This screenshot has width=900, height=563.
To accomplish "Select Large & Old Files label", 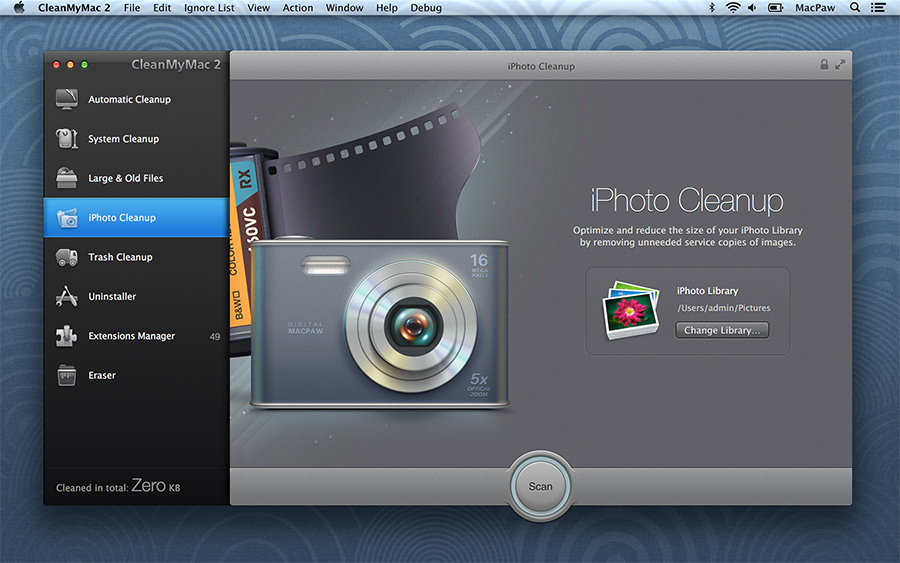I will pos(126,178).
